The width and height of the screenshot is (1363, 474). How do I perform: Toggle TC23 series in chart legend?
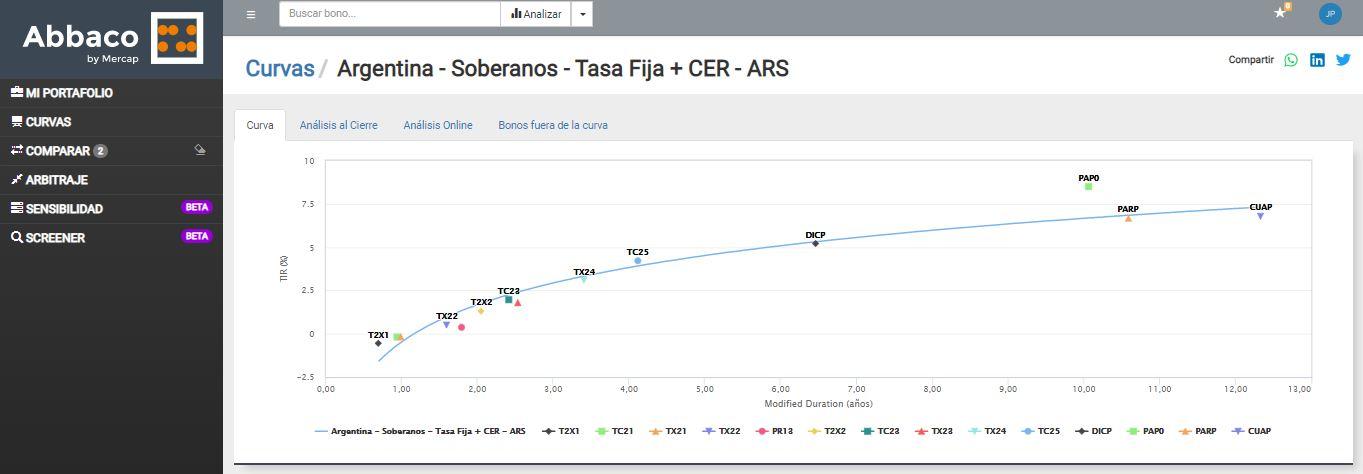[881, 431]
